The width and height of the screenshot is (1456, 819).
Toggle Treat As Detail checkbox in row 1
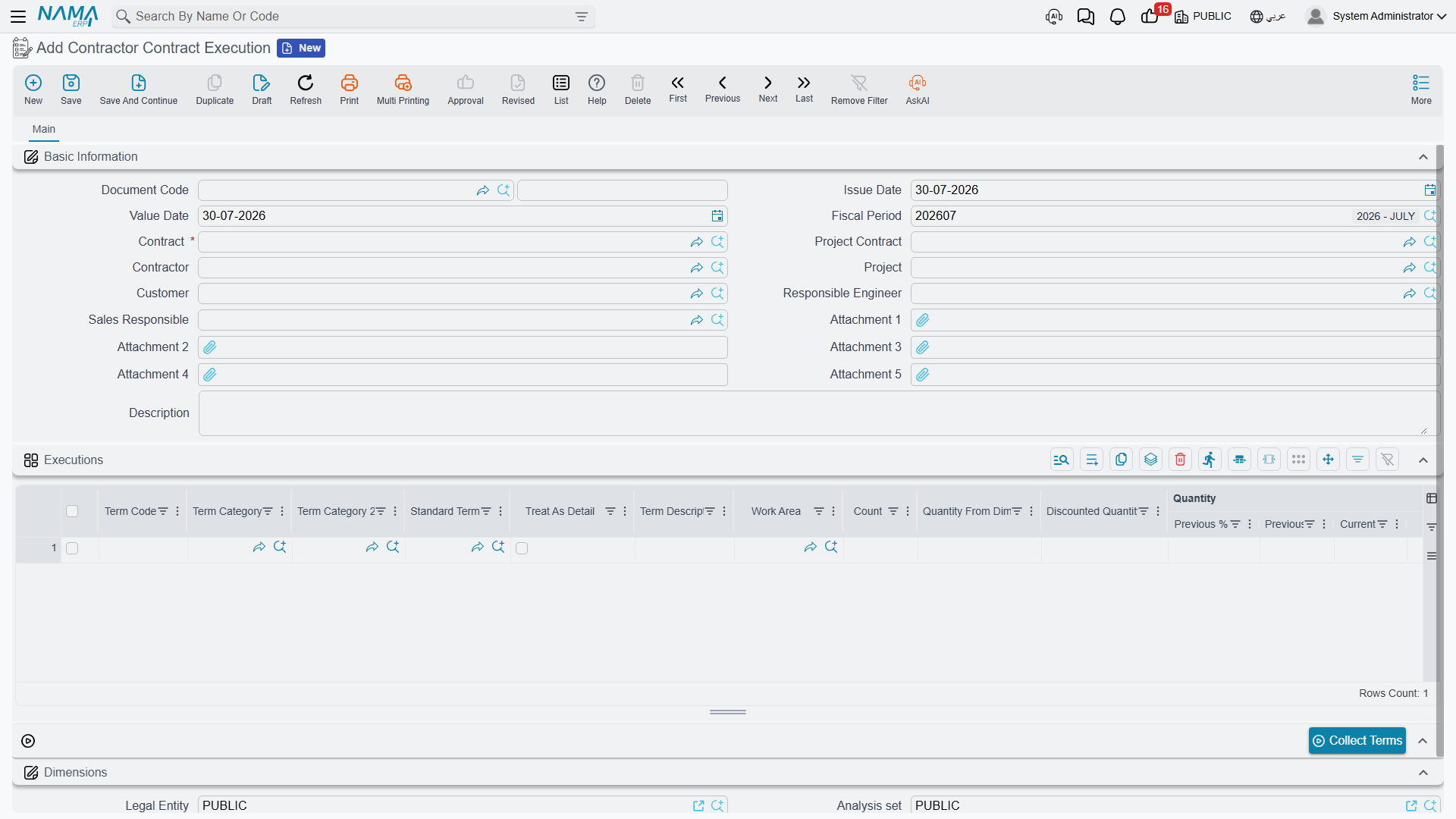pos(522,548)
